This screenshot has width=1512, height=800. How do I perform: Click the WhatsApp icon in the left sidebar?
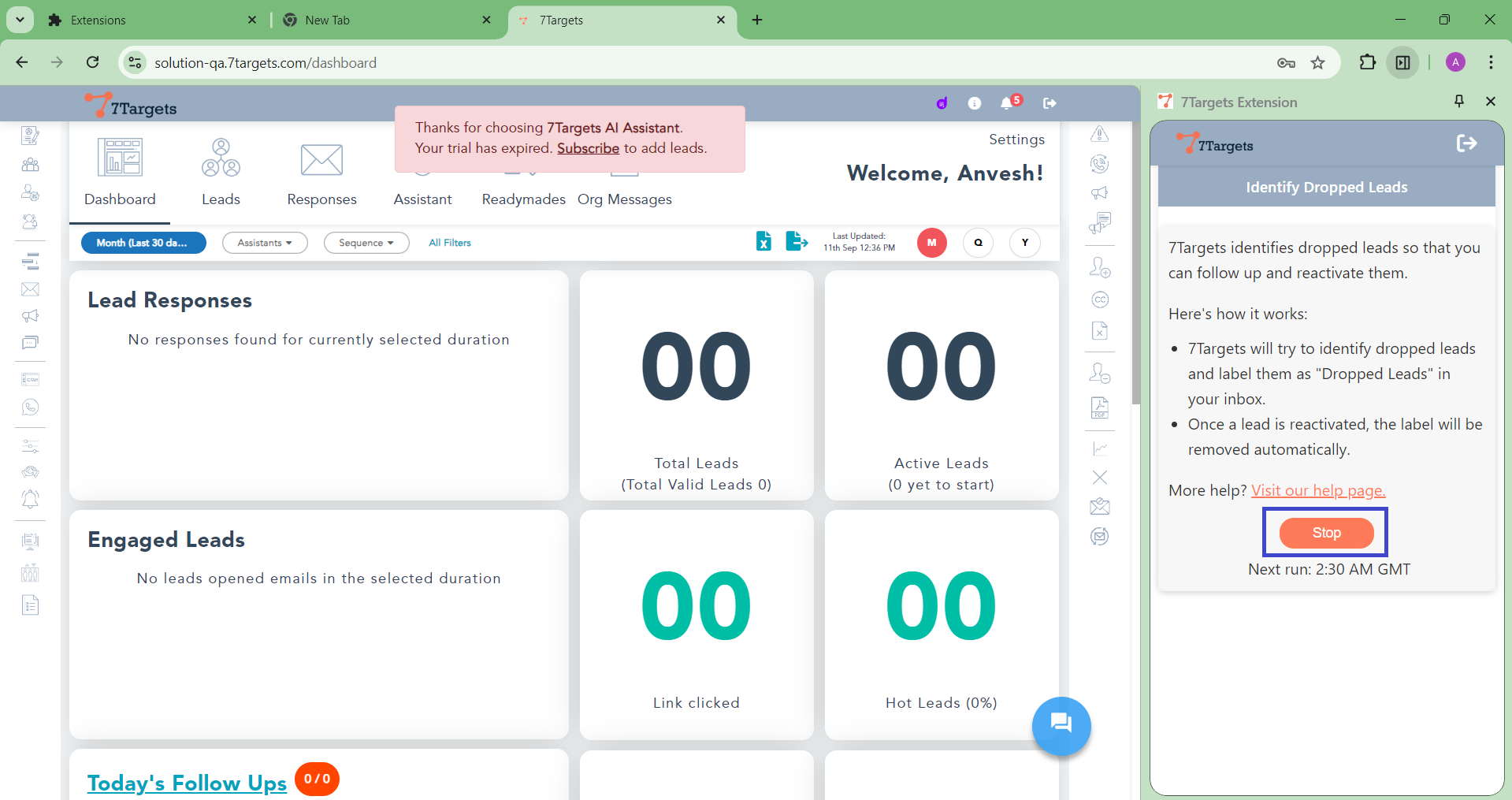pyautogui.click(x=30, y=407)
